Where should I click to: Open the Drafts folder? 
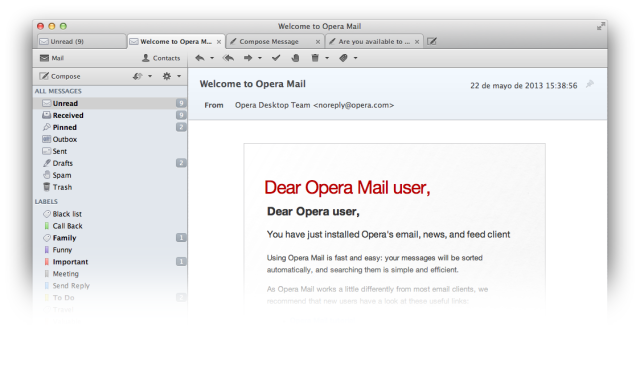tap(110, 163)
